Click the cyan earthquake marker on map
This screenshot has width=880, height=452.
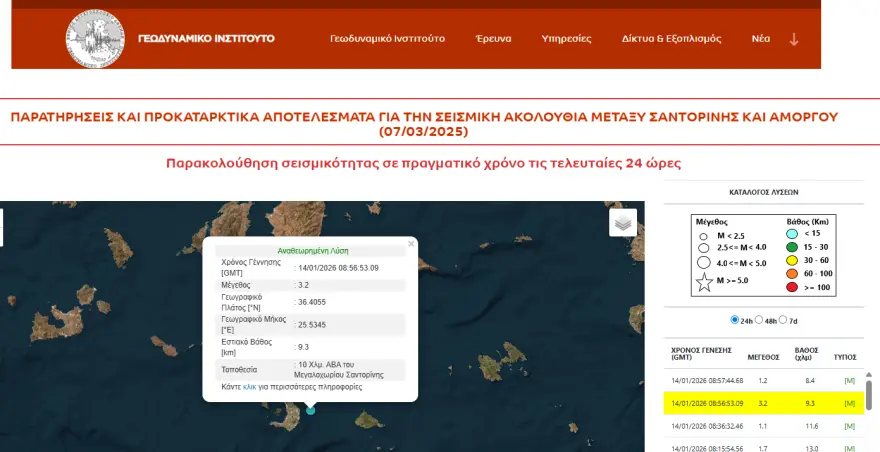pos(311,410)
